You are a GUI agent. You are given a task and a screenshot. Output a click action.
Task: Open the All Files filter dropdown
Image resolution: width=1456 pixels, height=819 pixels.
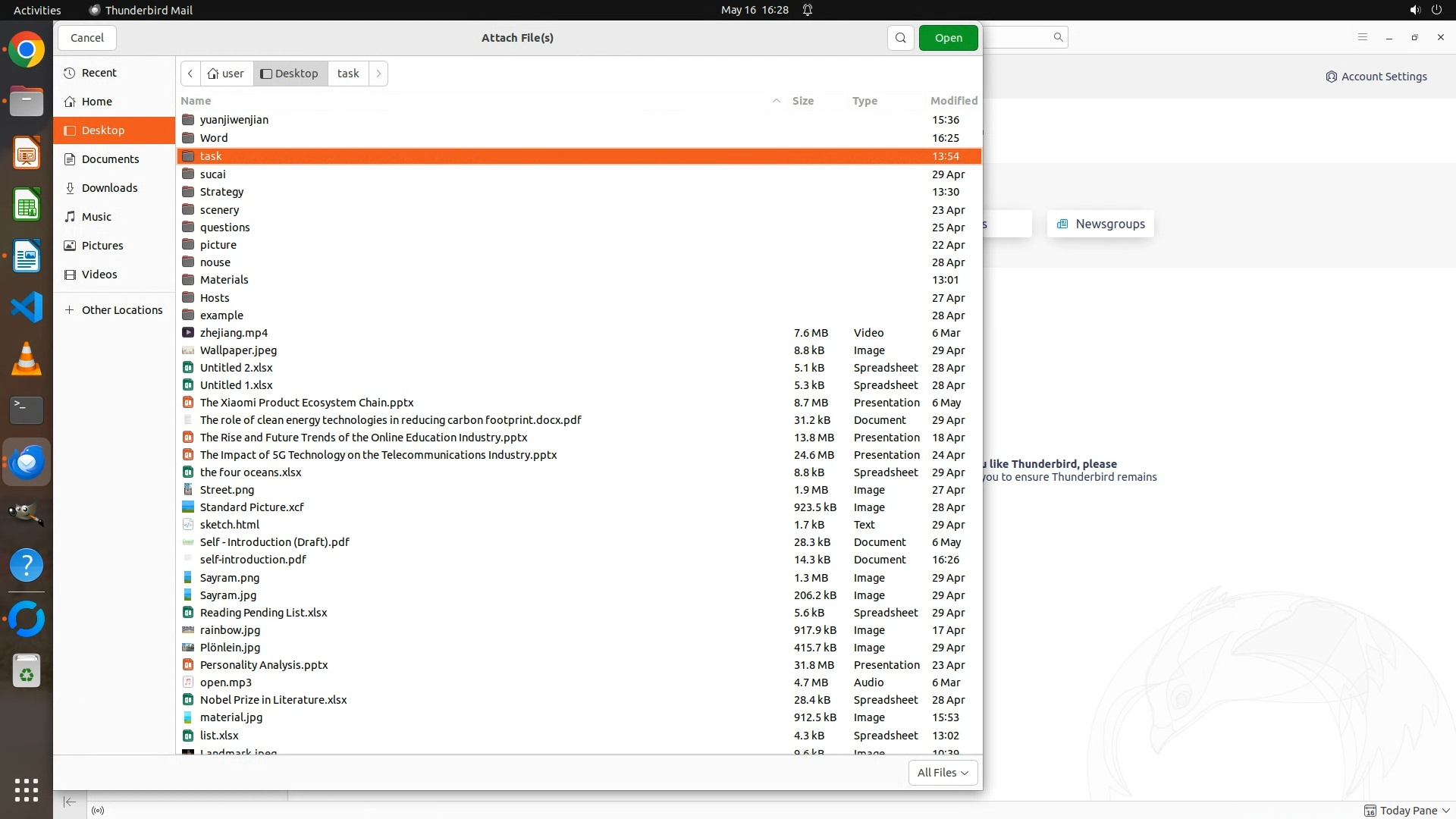tap(943, 772)
